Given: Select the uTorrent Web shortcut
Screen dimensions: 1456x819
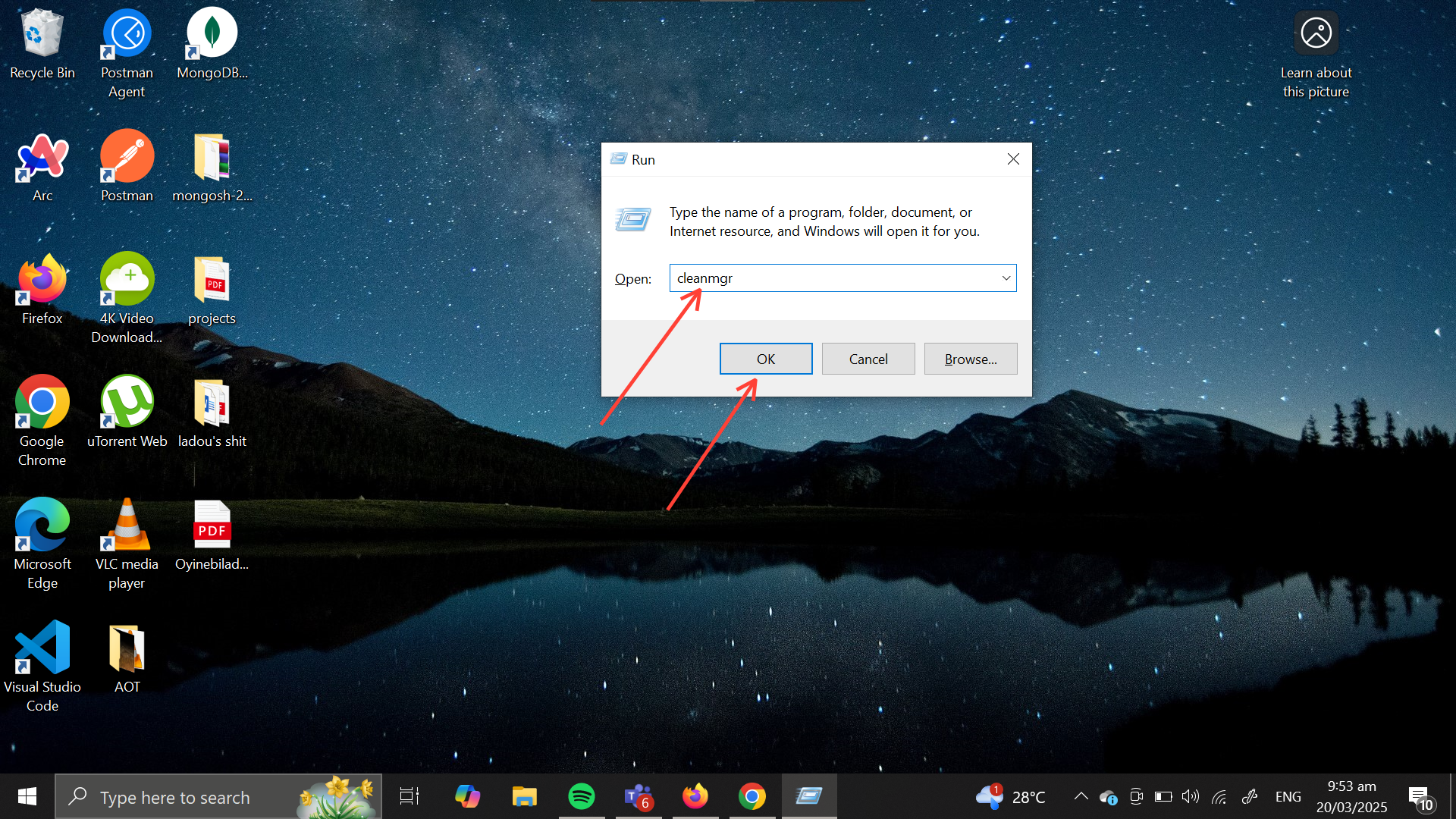Looking at the screenshot, I should coord(127,410).
